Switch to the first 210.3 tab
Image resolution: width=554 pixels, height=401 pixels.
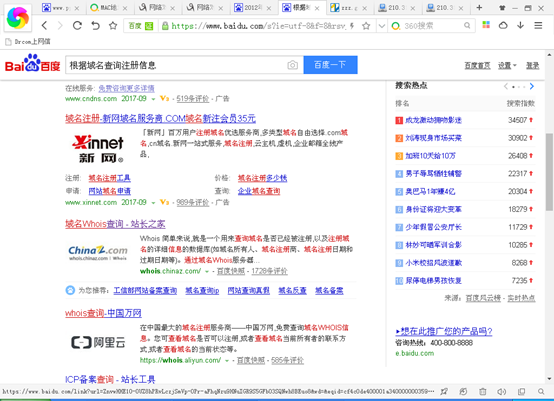pos(396,7)
